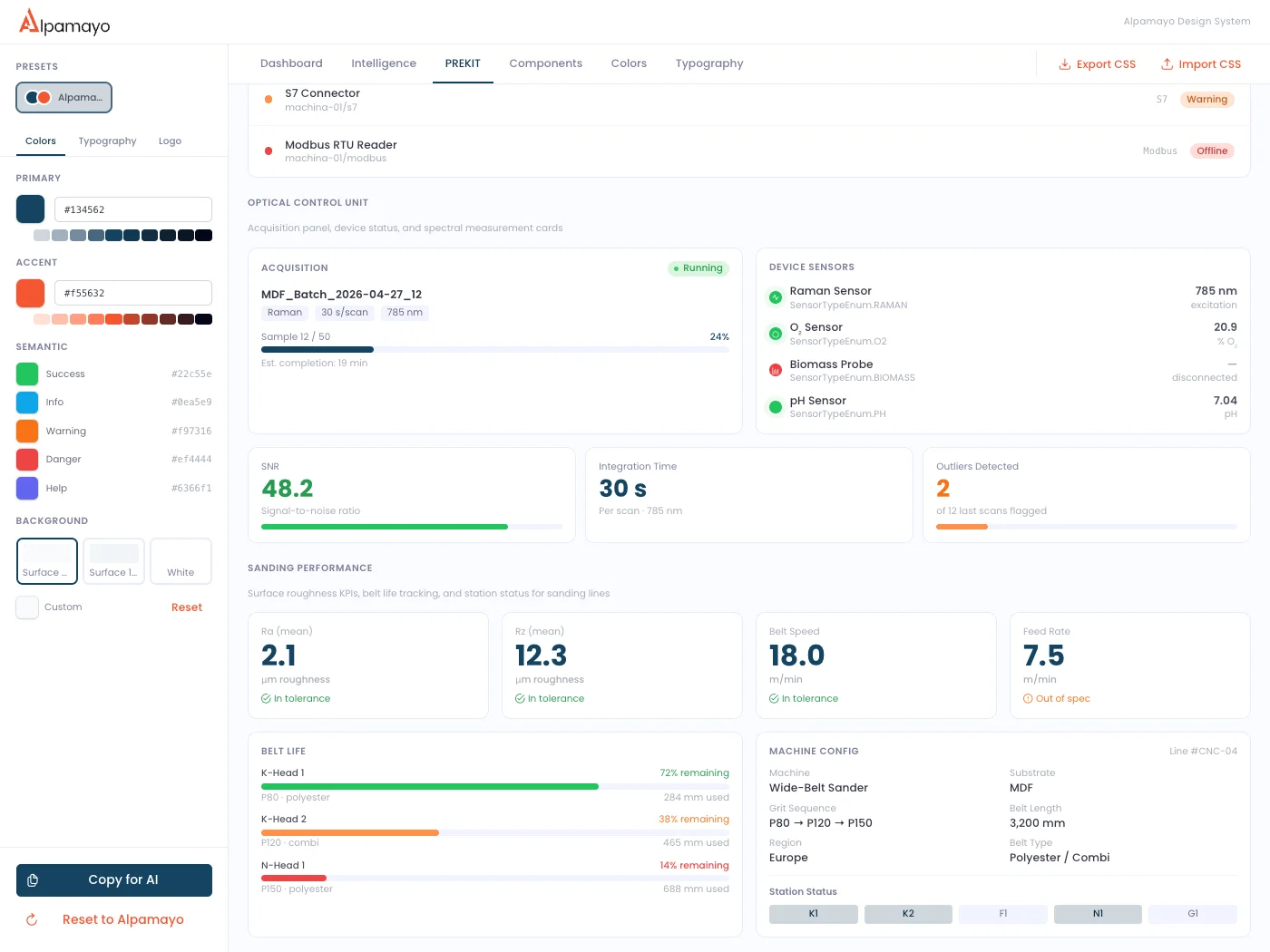Screen dimensions: 1270x952
Task: Click the Info semantic color swatch
Action: 27,403
